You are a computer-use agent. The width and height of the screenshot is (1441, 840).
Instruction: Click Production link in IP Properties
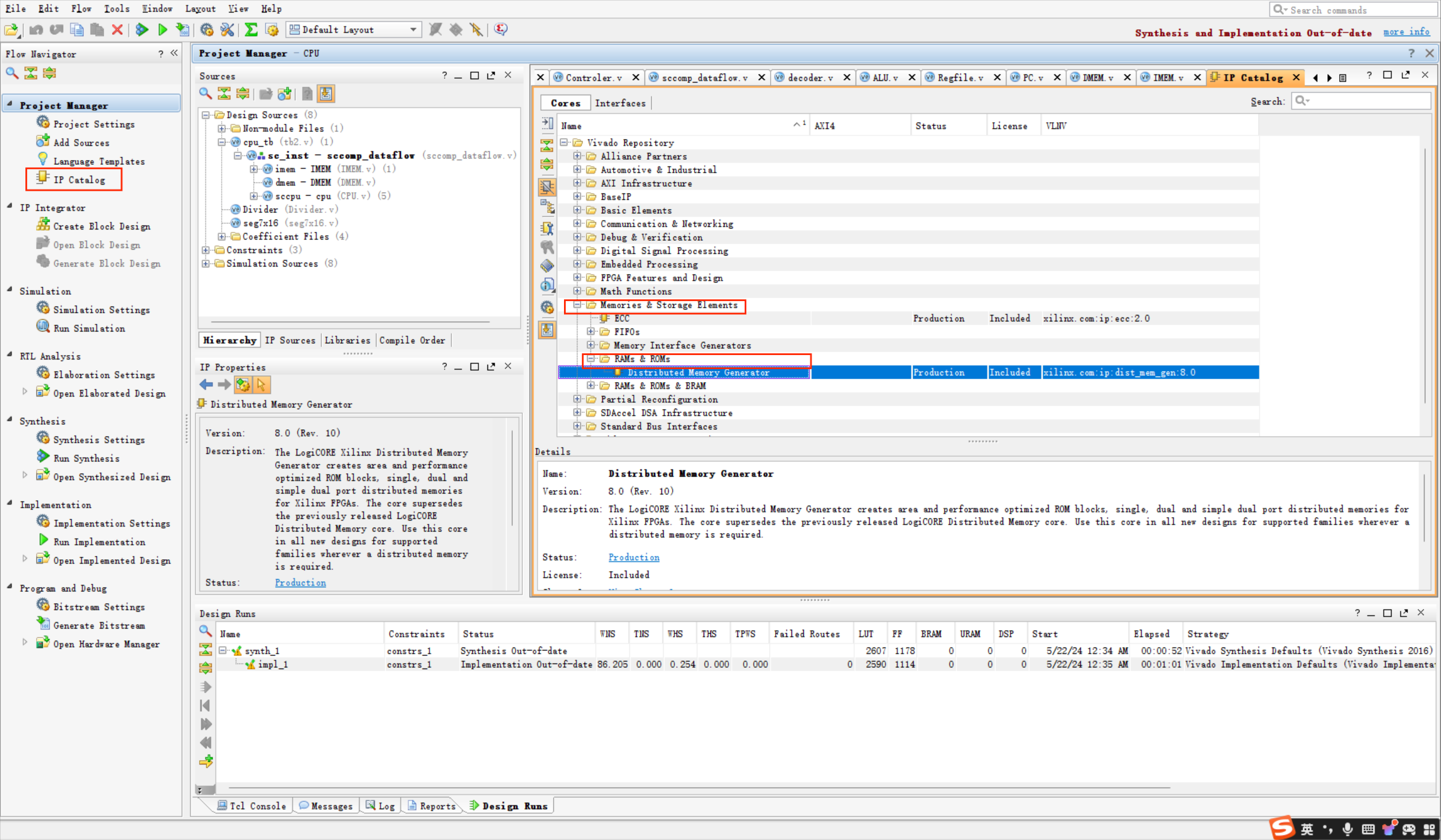[300, 582]
